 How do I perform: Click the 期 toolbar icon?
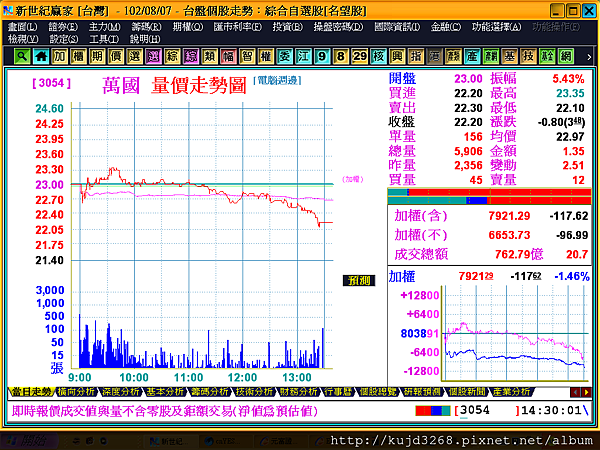(x=97, y=56)
